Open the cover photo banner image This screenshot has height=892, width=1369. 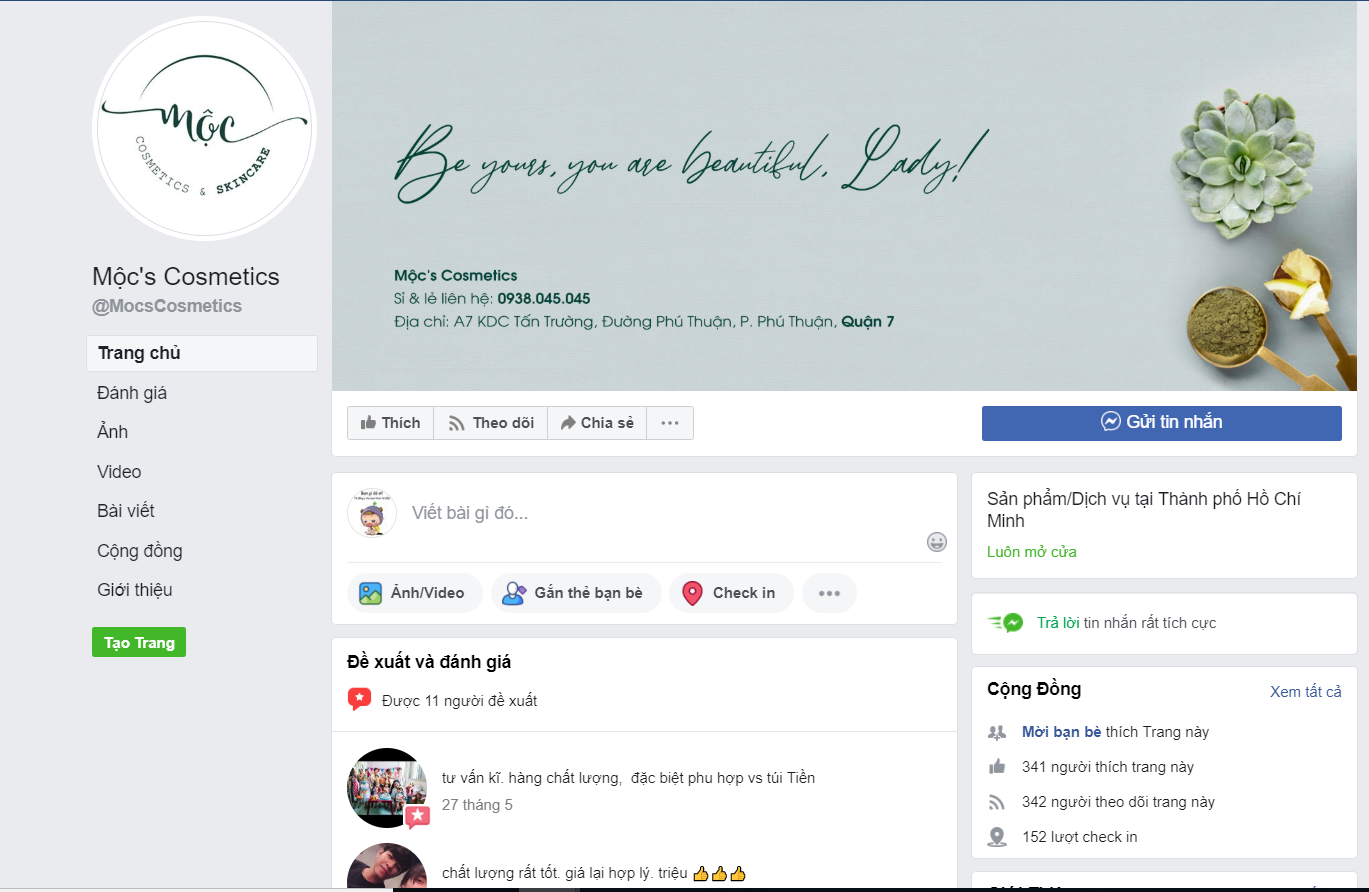[x=844, y=196]
